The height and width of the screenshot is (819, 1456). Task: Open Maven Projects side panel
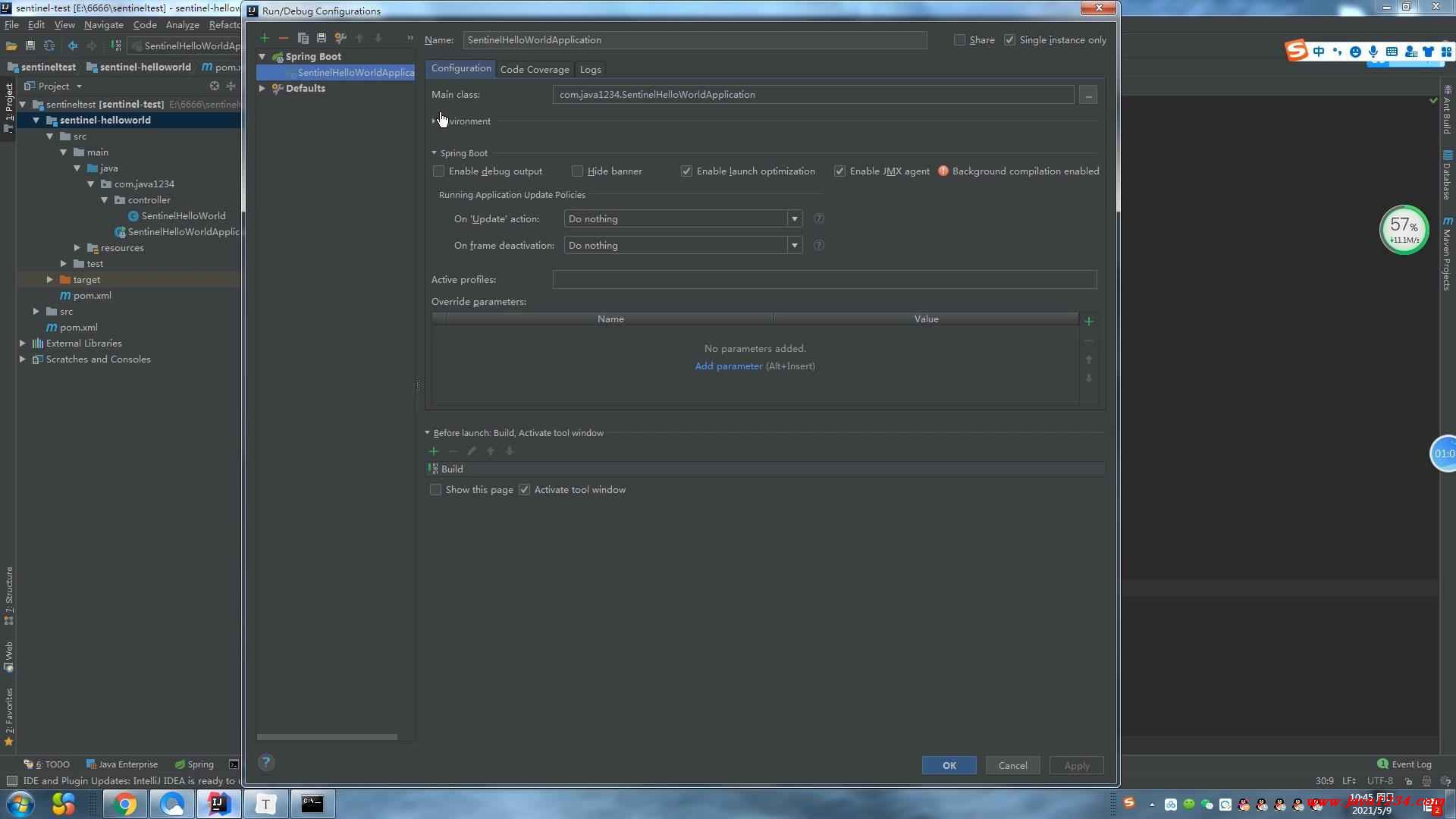pos(1447,253)
